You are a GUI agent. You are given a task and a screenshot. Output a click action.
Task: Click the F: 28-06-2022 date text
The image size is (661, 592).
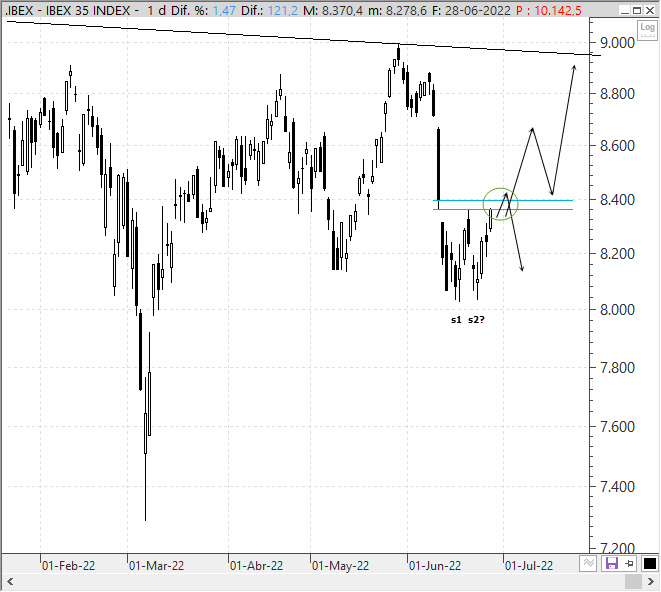pos(471,10)
